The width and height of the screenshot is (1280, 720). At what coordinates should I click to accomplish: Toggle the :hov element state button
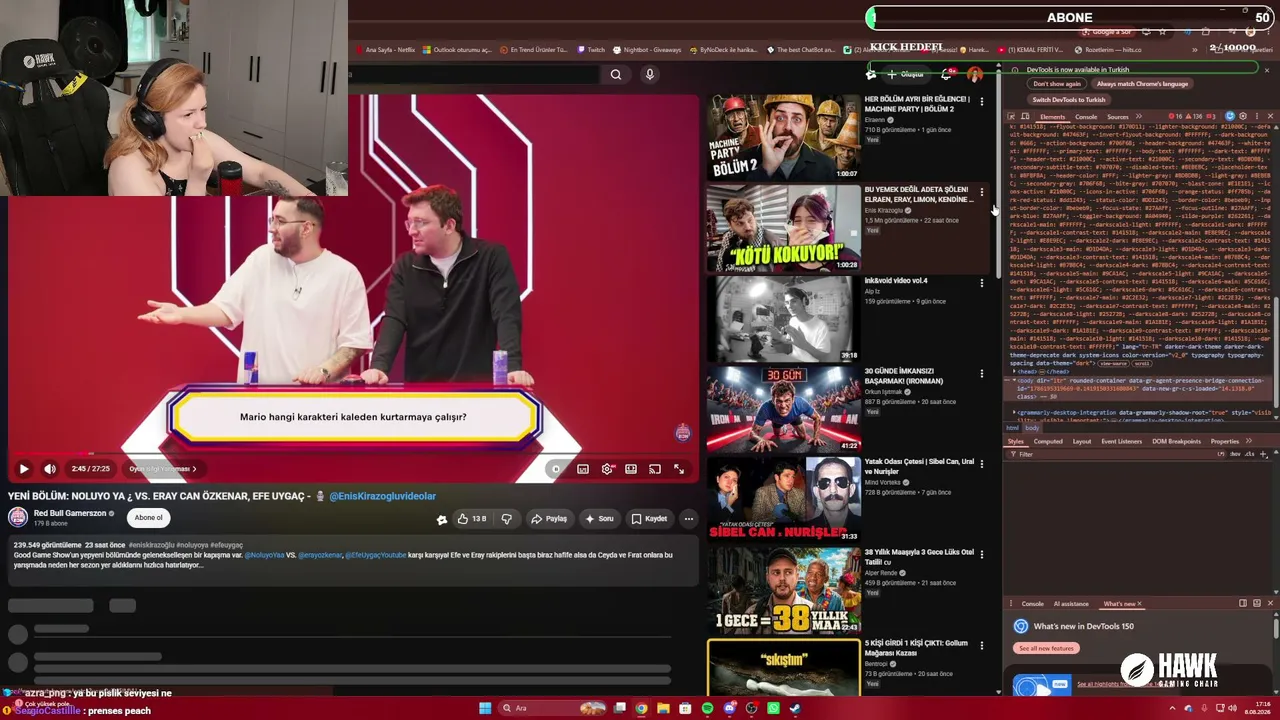(x=1235, y=454)
